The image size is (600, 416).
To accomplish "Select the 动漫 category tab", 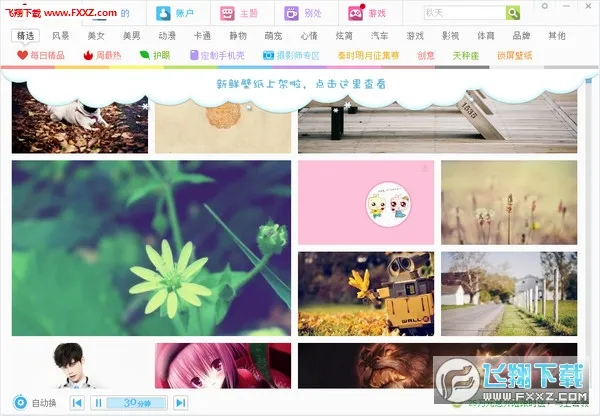I will point(167,36).
